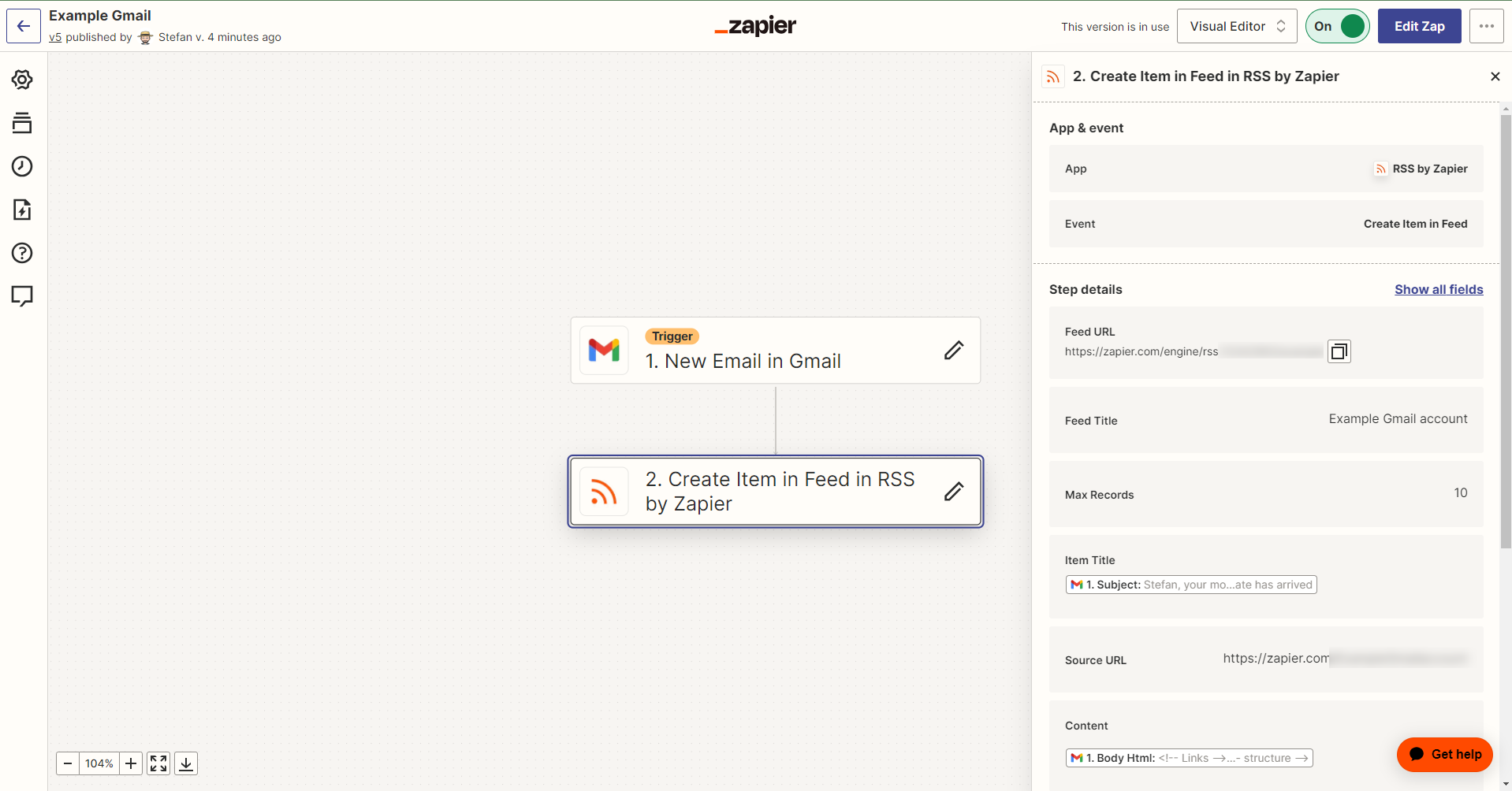
Task: Click Zapier logo
Action: point(755,26)
